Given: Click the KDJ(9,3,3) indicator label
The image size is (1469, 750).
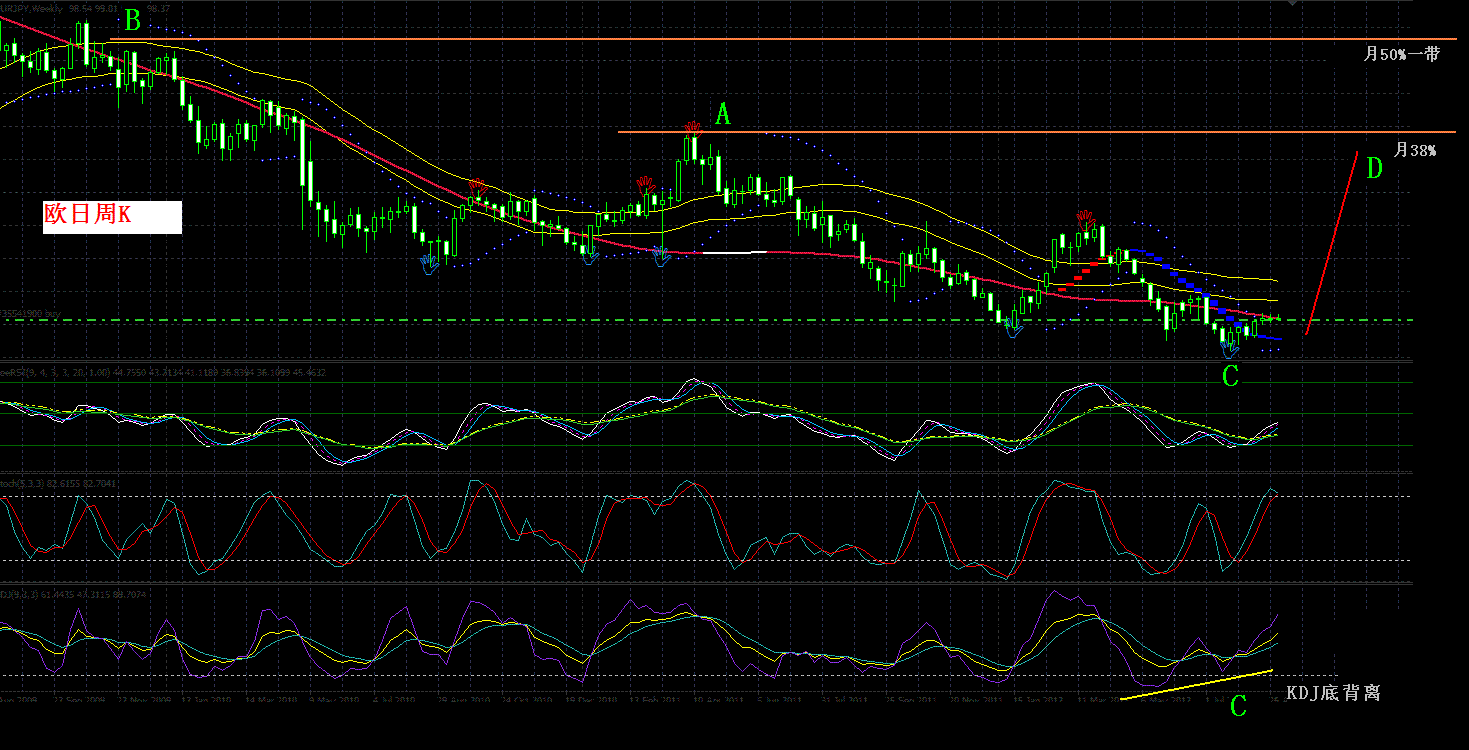Looking at the screenshot, I should (x=72, y=594).
